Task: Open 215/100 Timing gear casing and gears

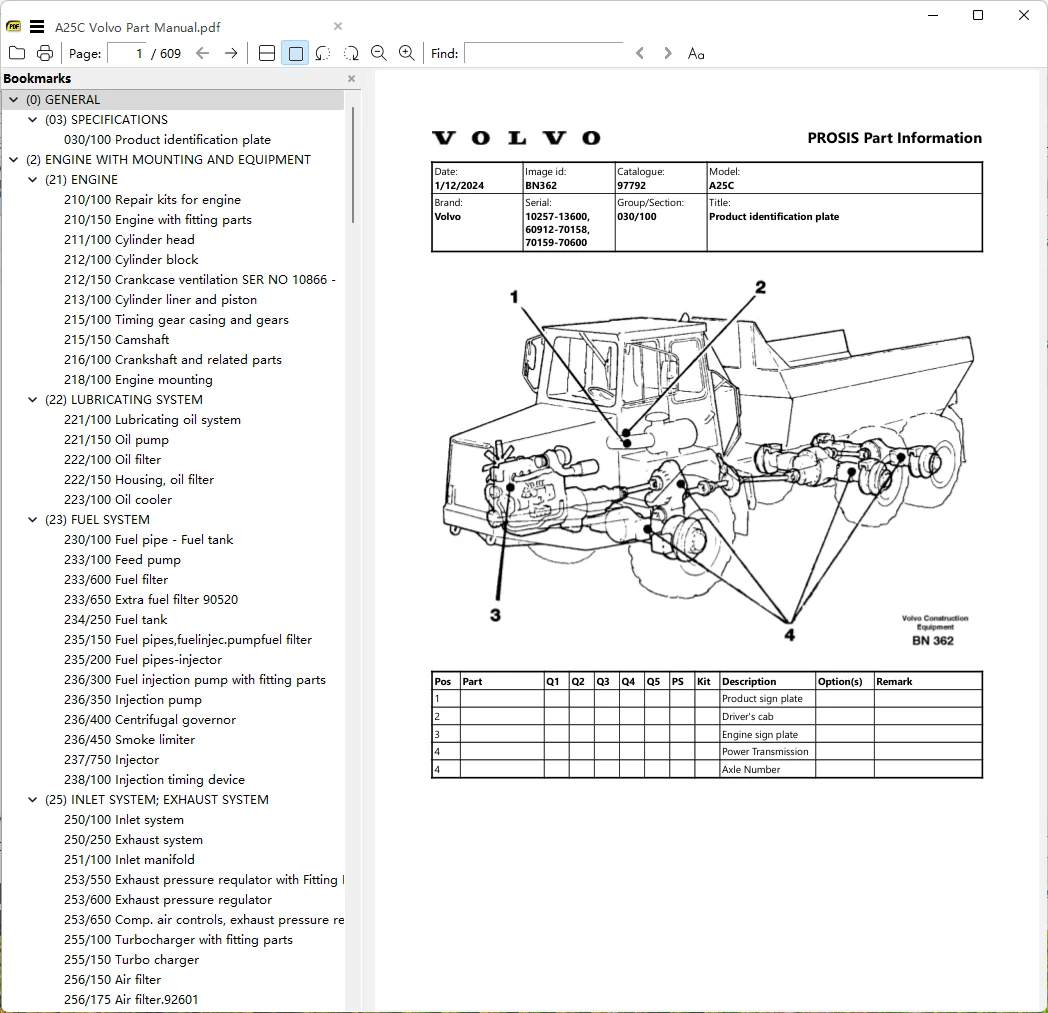Action: click(x=176, y=319)
